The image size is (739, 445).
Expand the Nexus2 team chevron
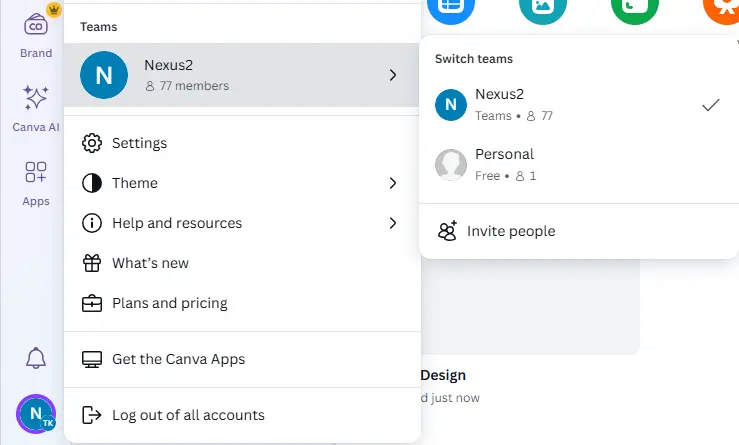393,75
